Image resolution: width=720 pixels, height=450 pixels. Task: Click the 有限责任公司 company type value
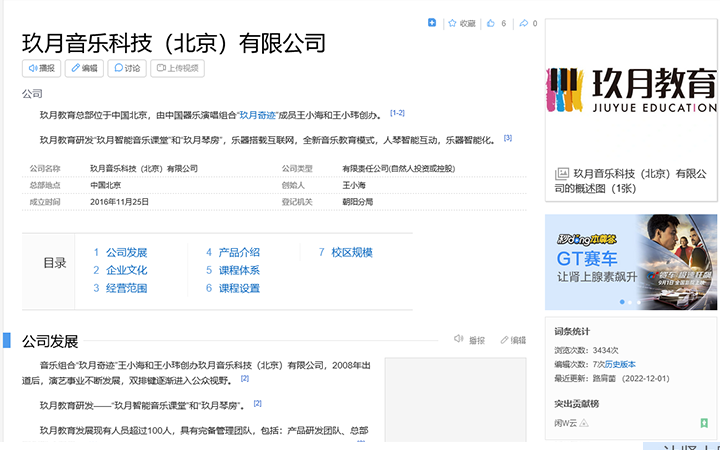(x=399, y=169)
